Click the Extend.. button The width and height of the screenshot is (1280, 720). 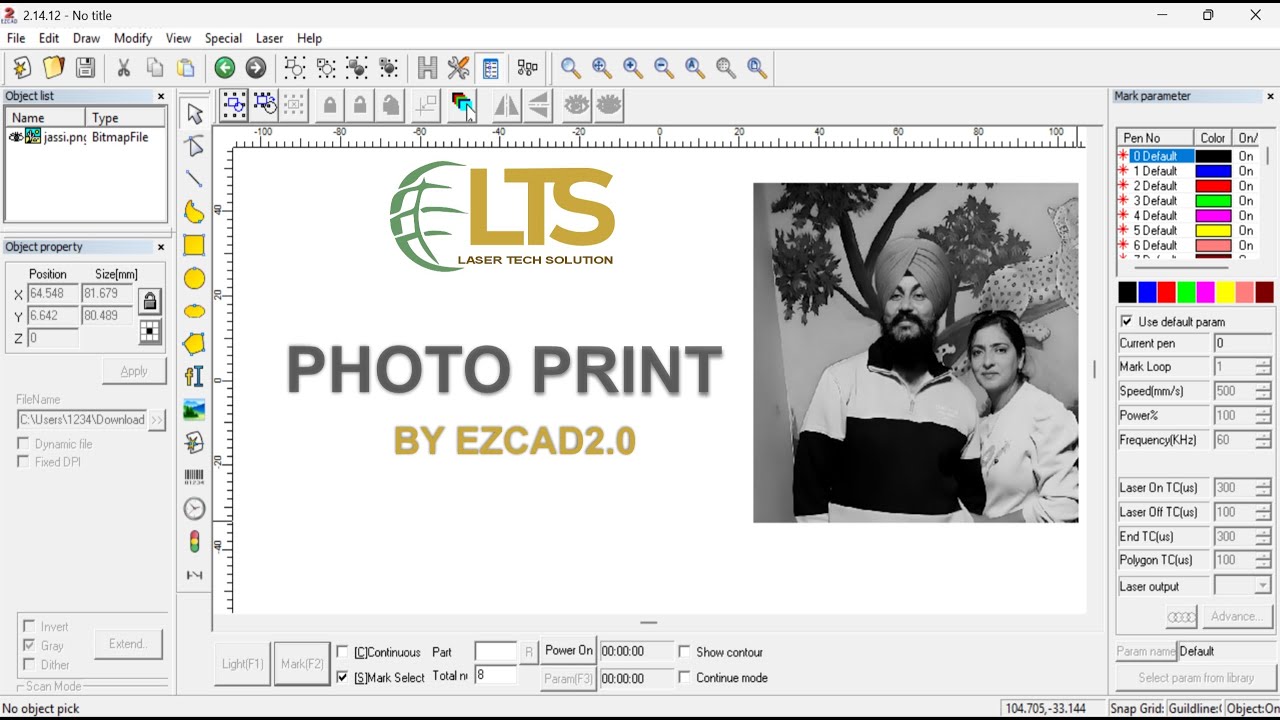pos(128,644)
